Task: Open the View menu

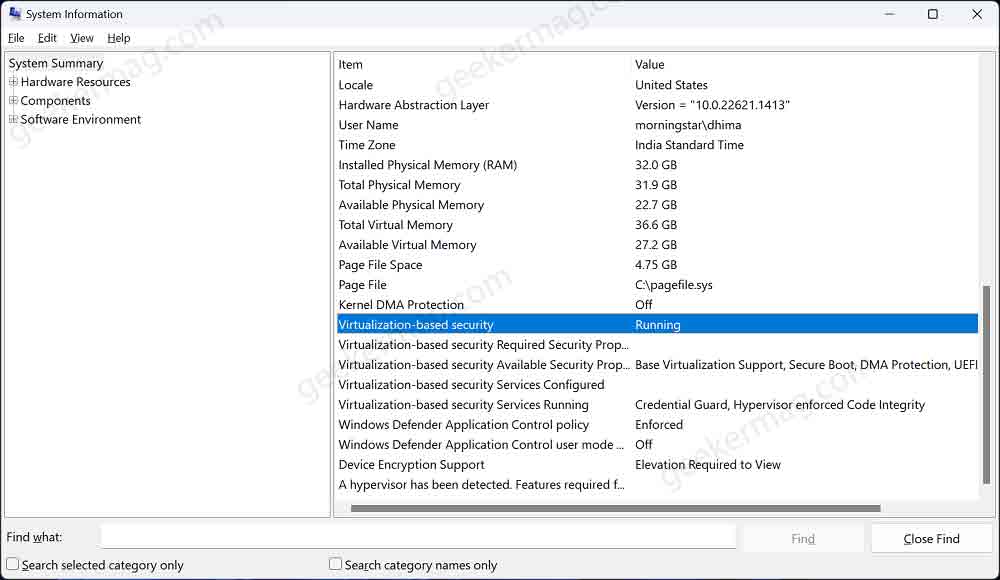Action: (x=82, y=38)
